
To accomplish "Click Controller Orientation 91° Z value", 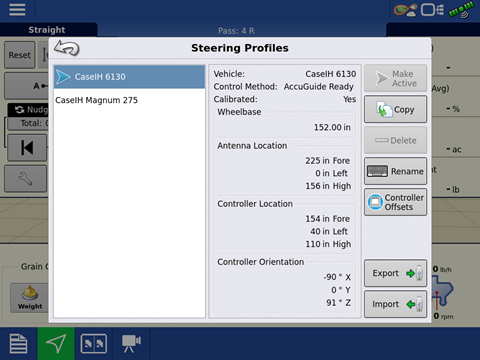I will click(338, 303).
